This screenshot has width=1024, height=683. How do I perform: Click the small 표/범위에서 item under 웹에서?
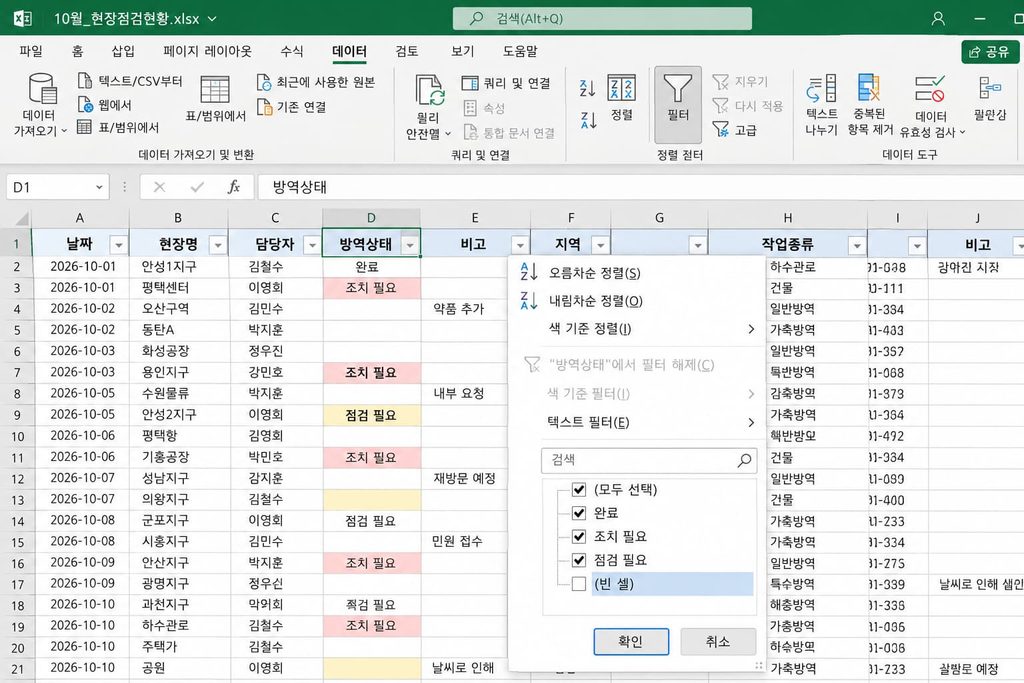[118, 127]
